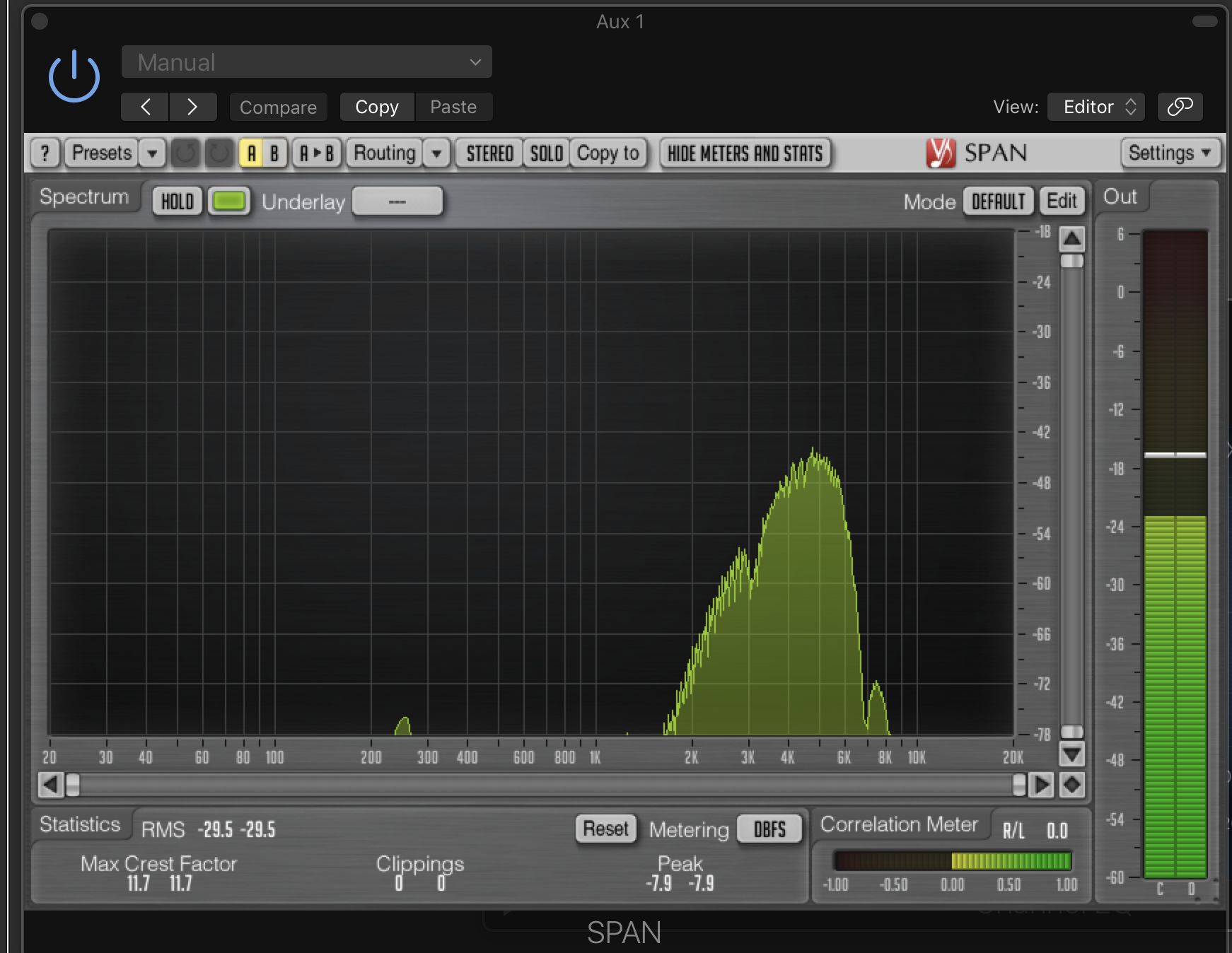Click the bottom vertical range slider handle
Image resolution: width=1232 pixels, height=953 pixels.
coord(1072,731)
